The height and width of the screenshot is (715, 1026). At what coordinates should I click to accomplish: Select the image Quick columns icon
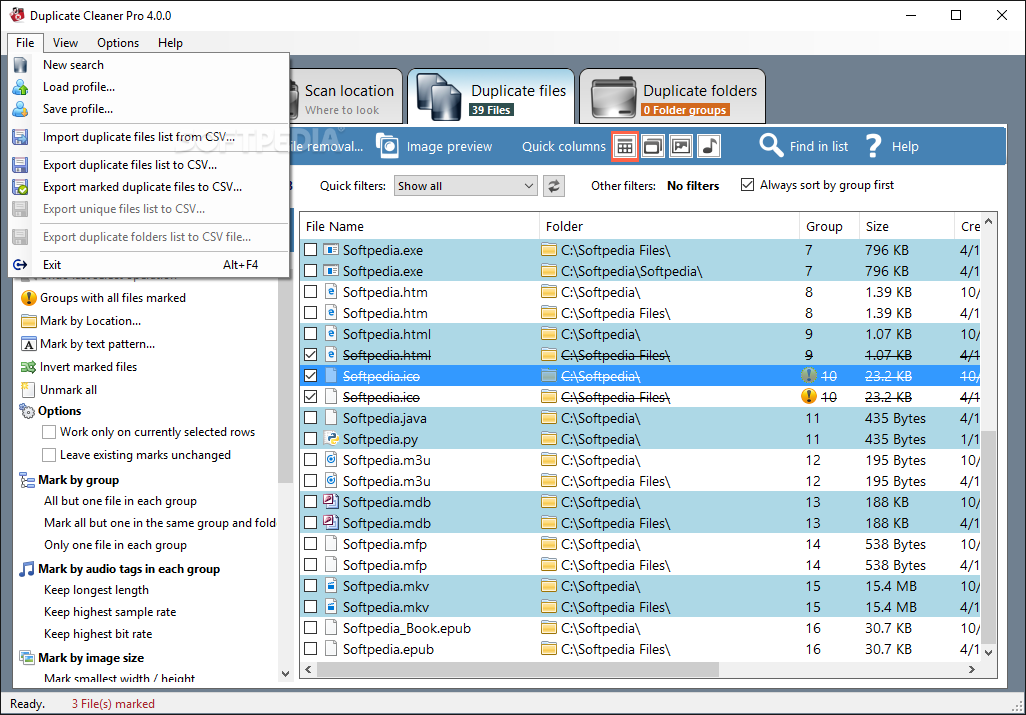click(x=681, y=147)
